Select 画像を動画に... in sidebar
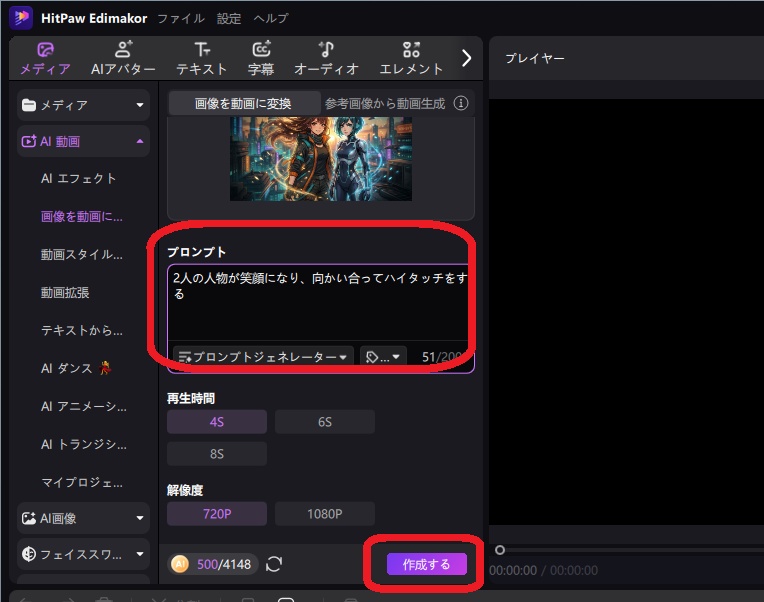 pos(82,216)
